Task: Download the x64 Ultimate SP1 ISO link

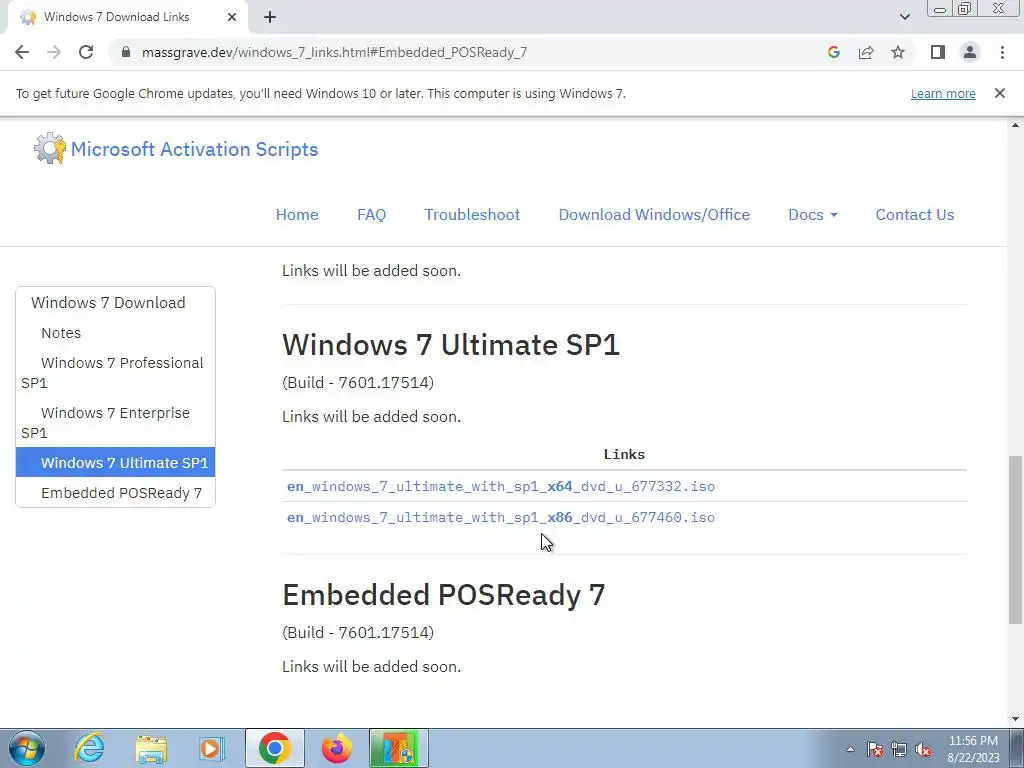Action: pyautogui.click(x=501, y=486)
